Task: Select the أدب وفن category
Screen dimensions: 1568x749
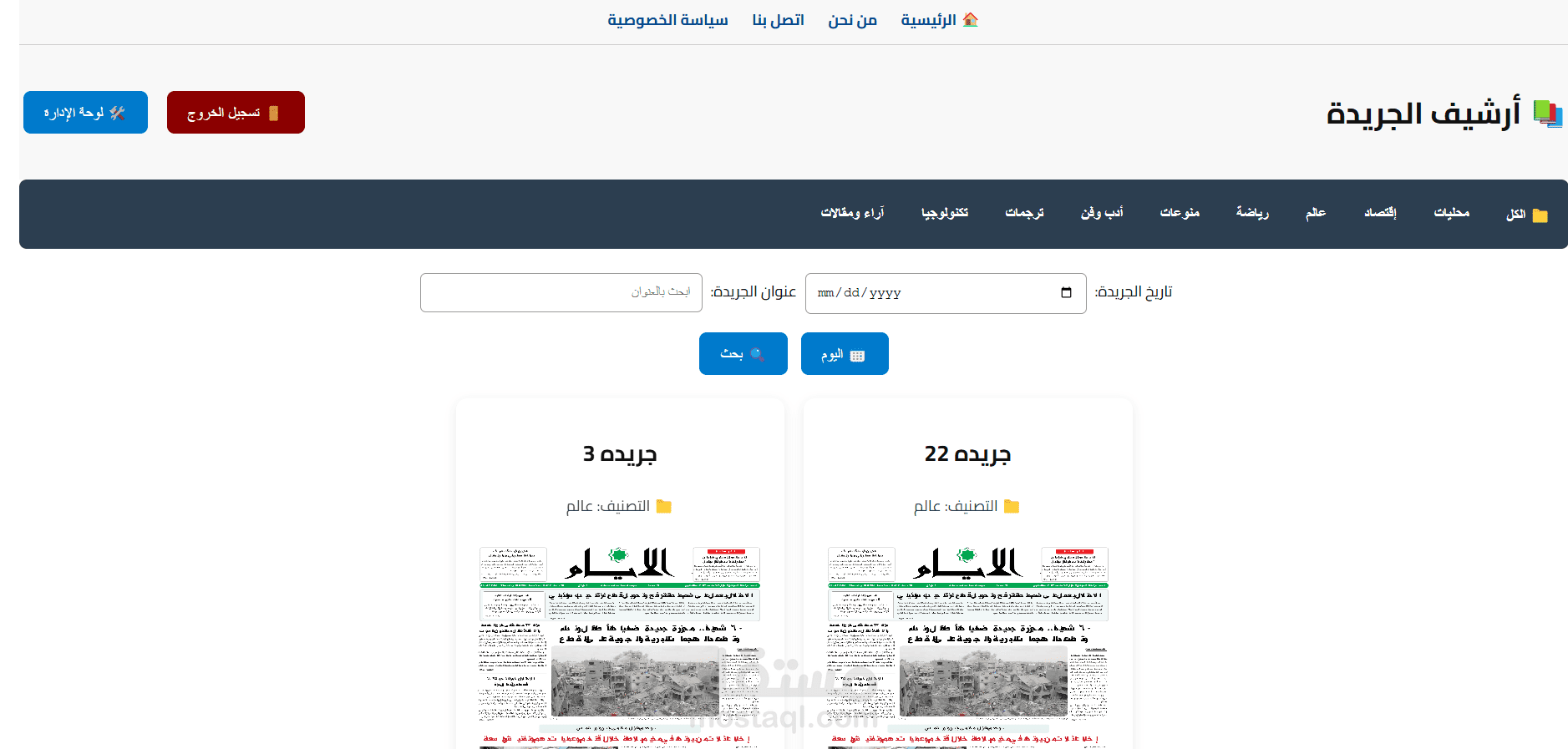Action: click(x=1102, y=213)
